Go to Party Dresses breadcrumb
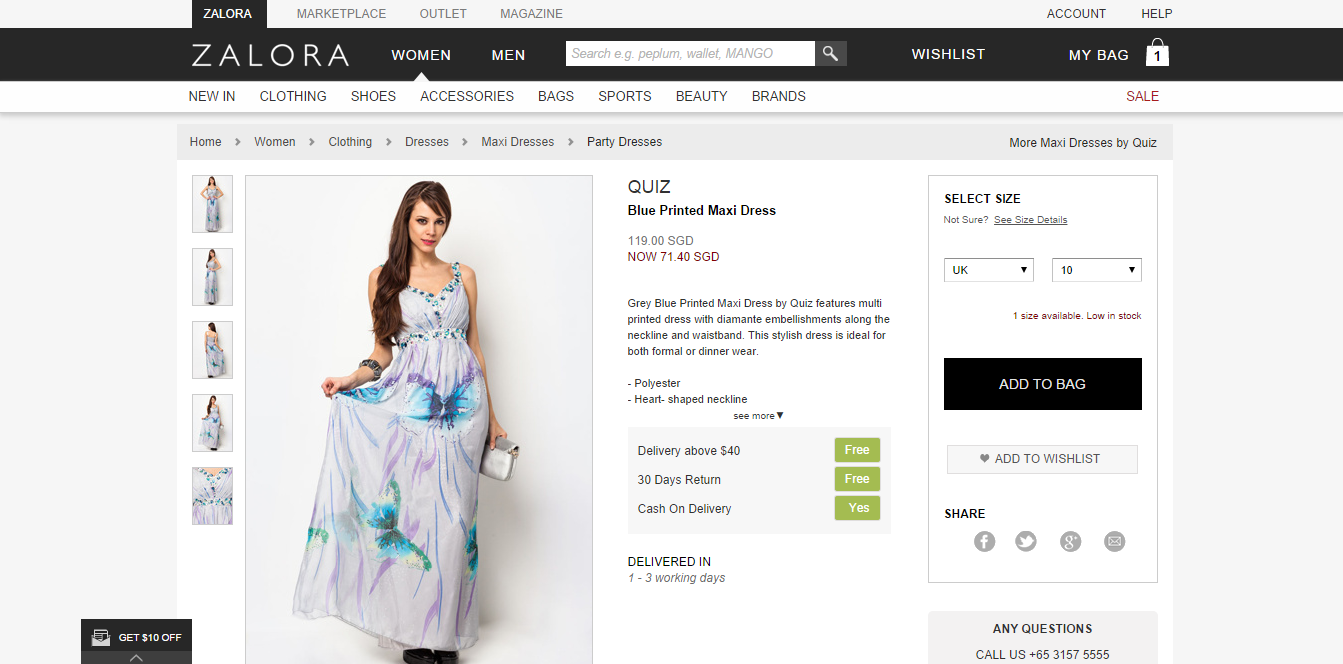The image size is (1343, 664). [x=624, y=142]
